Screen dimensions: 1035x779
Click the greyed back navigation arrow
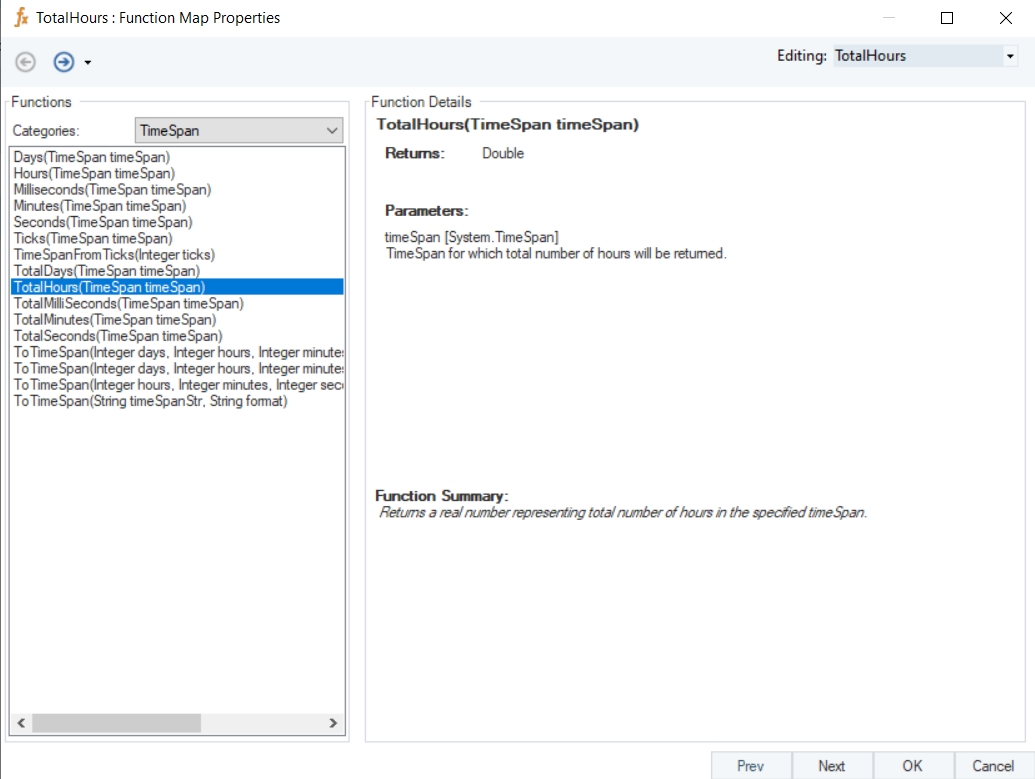tap(26, 62)
